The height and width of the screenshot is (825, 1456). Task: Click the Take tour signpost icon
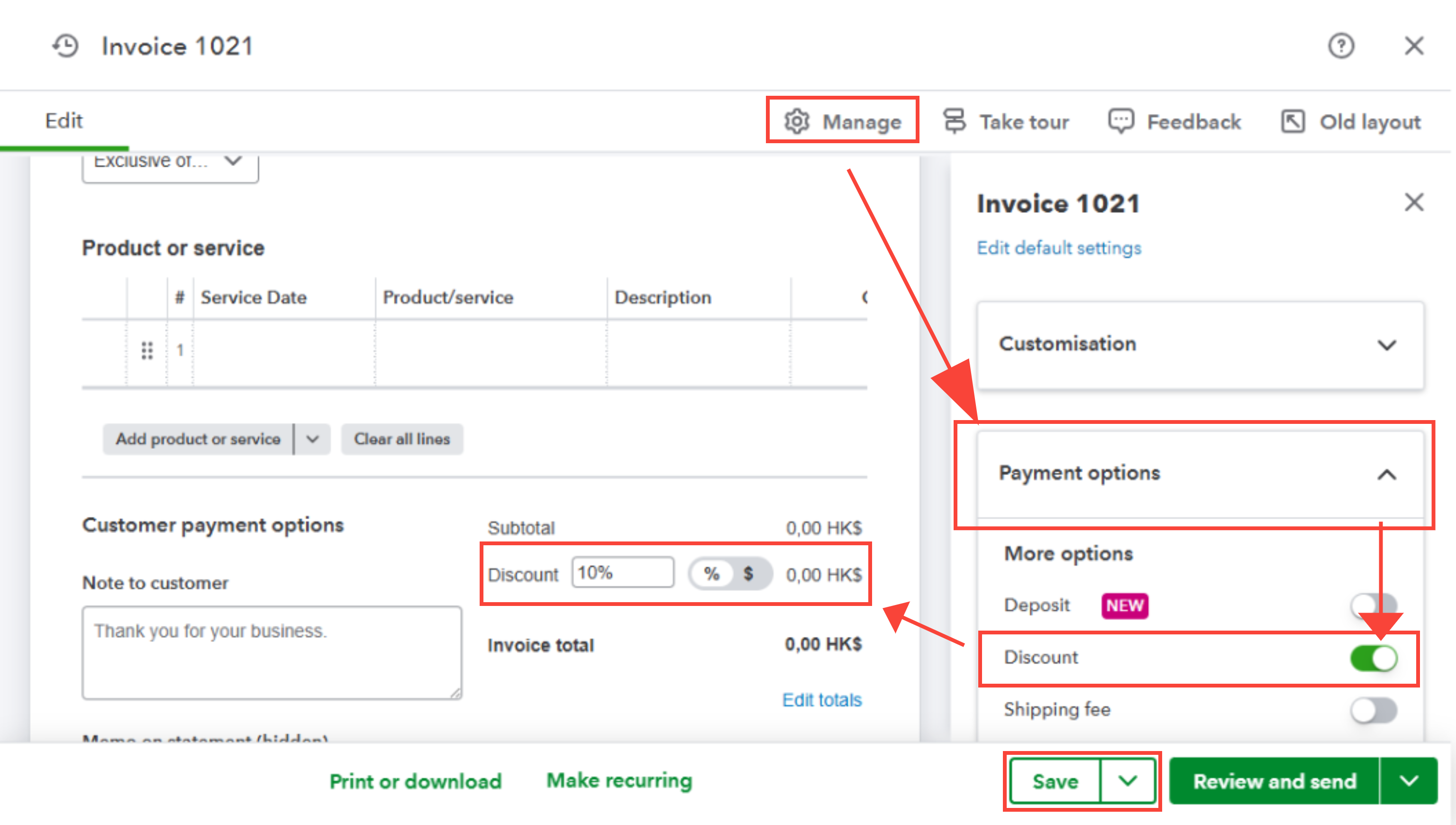tap(954, 121)
